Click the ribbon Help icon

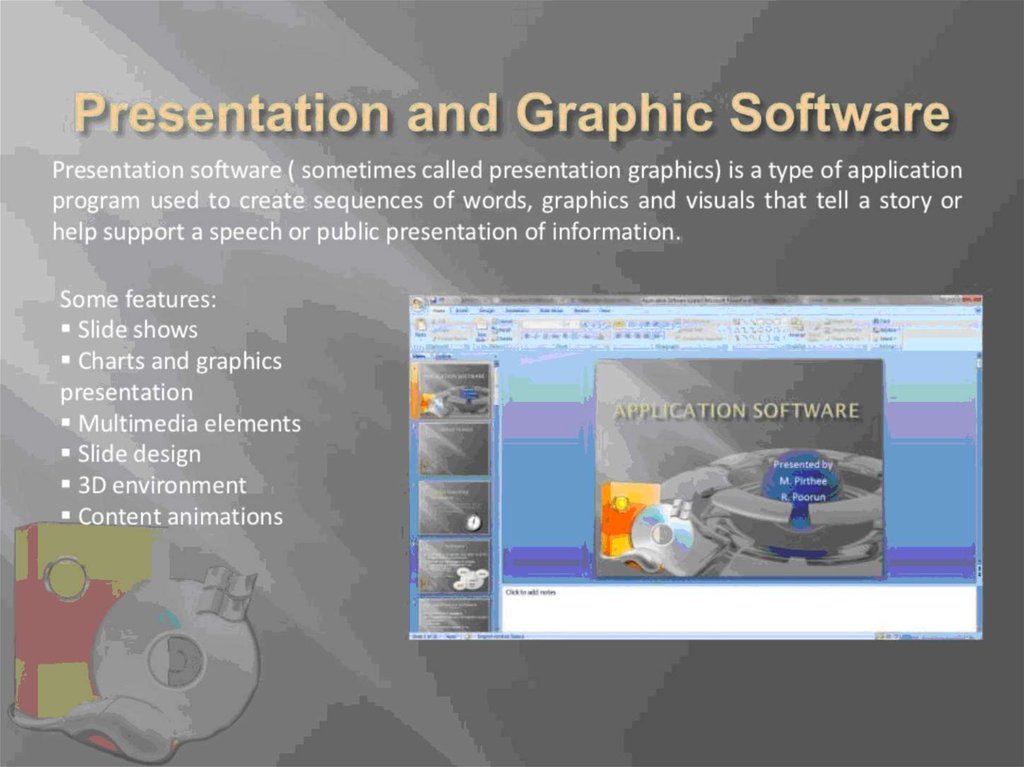(x=978, y=311)
